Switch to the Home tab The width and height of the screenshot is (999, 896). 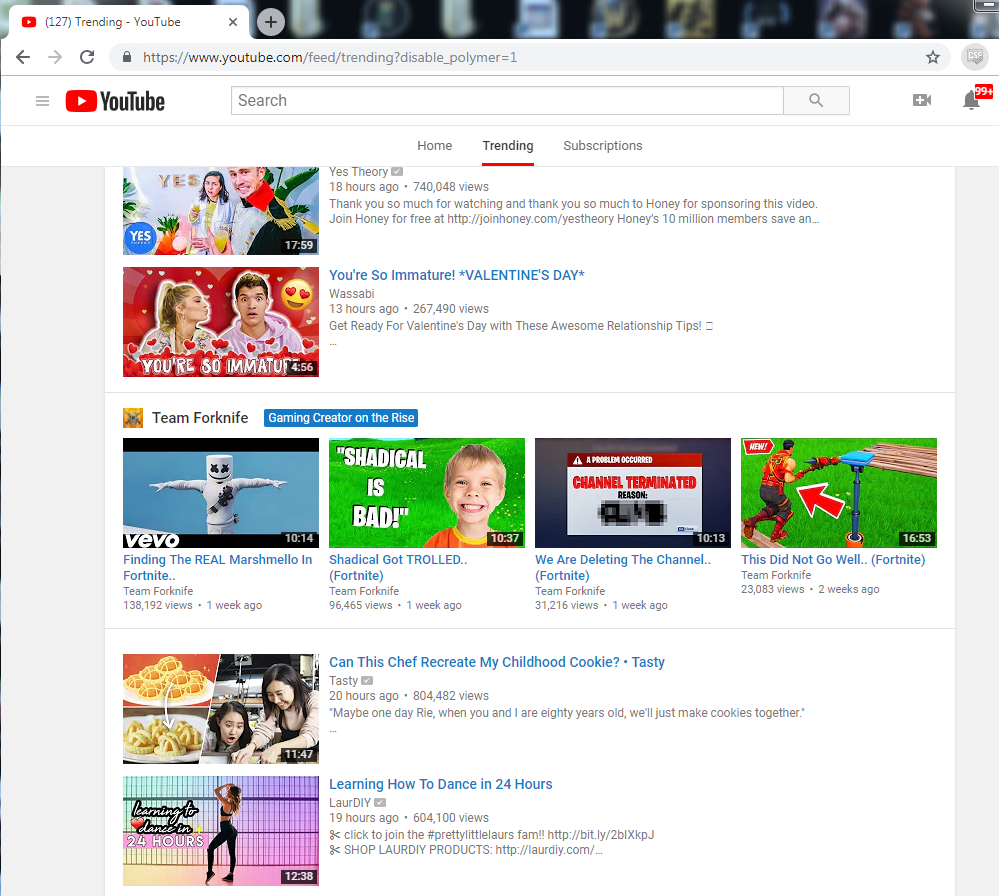pyautogui.click(x=434, y=145)
